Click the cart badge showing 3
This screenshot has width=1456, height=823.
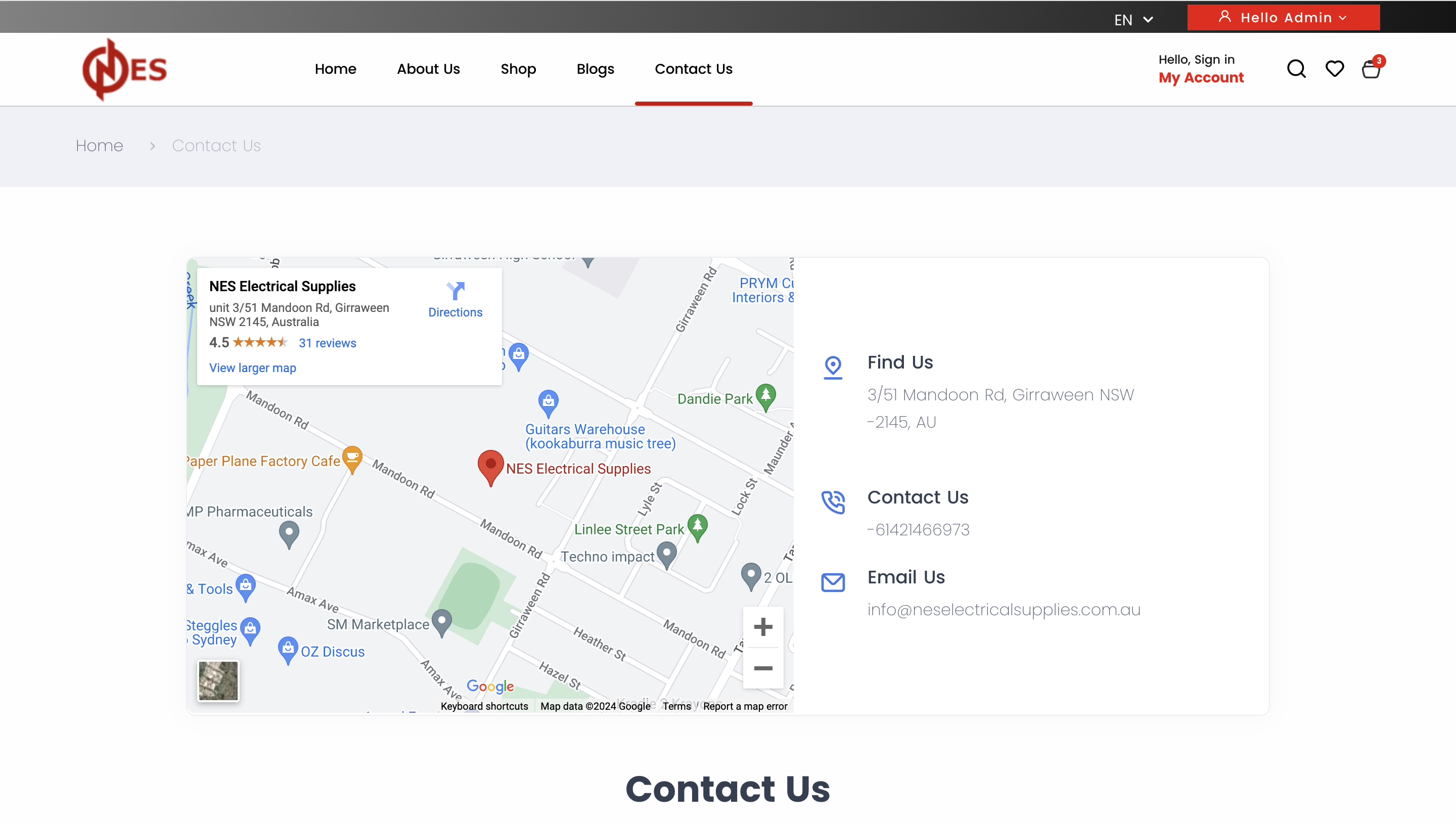(x=1379, y=61)
